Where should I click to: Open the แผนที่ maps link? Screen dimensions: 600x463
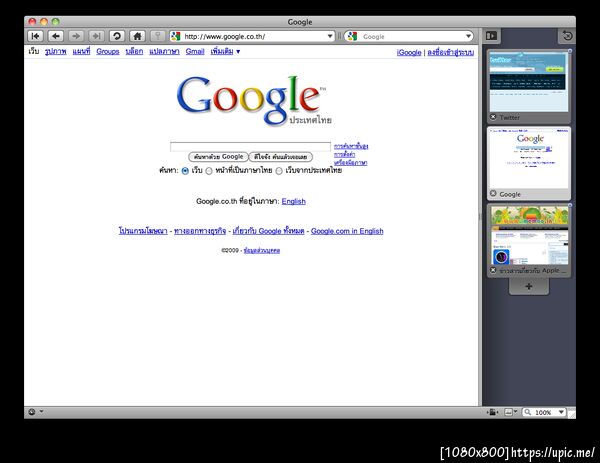pos(82,51)
